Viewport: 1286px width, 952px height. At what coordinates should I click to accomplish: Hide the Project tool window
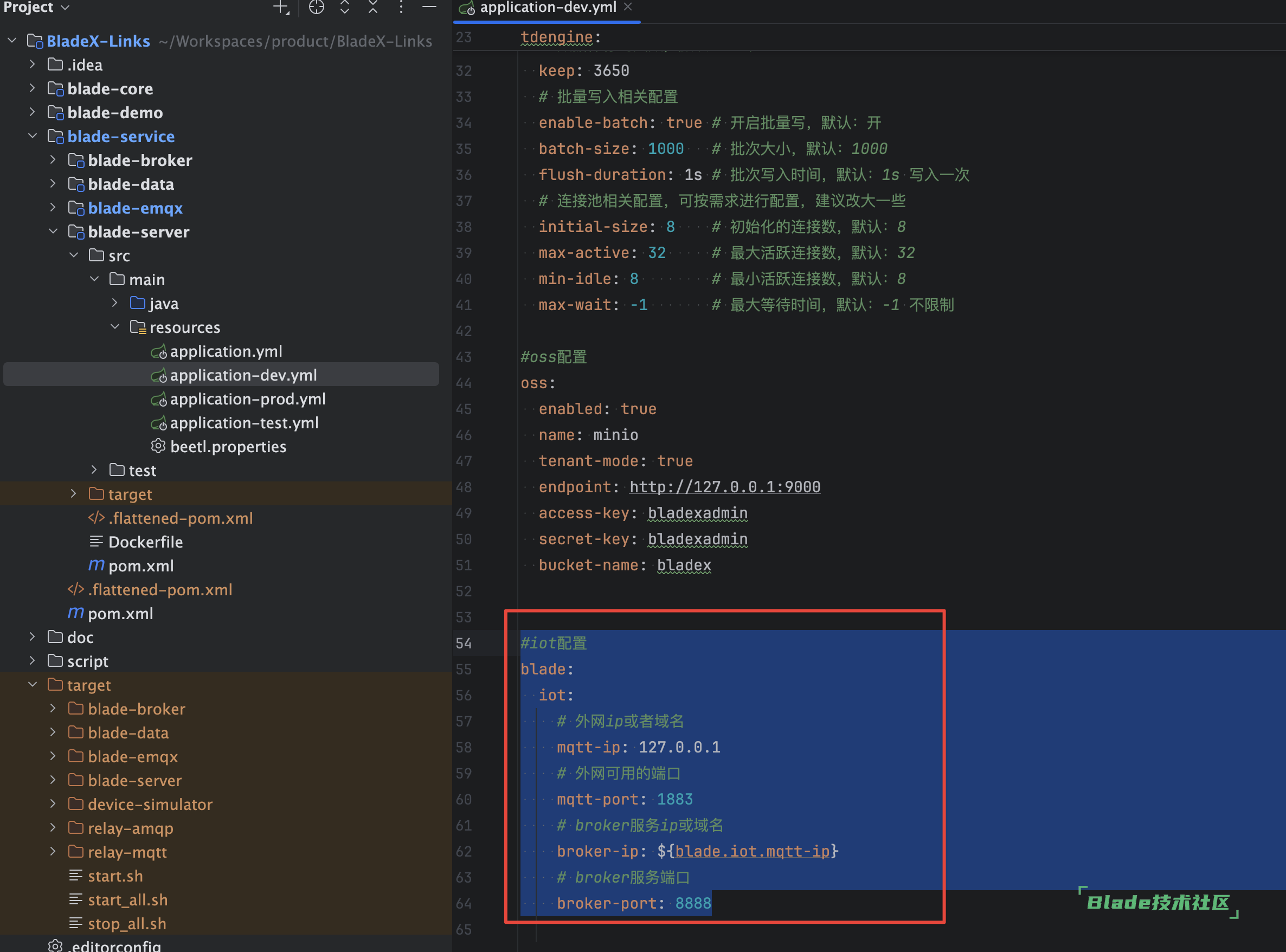point(429,7)
